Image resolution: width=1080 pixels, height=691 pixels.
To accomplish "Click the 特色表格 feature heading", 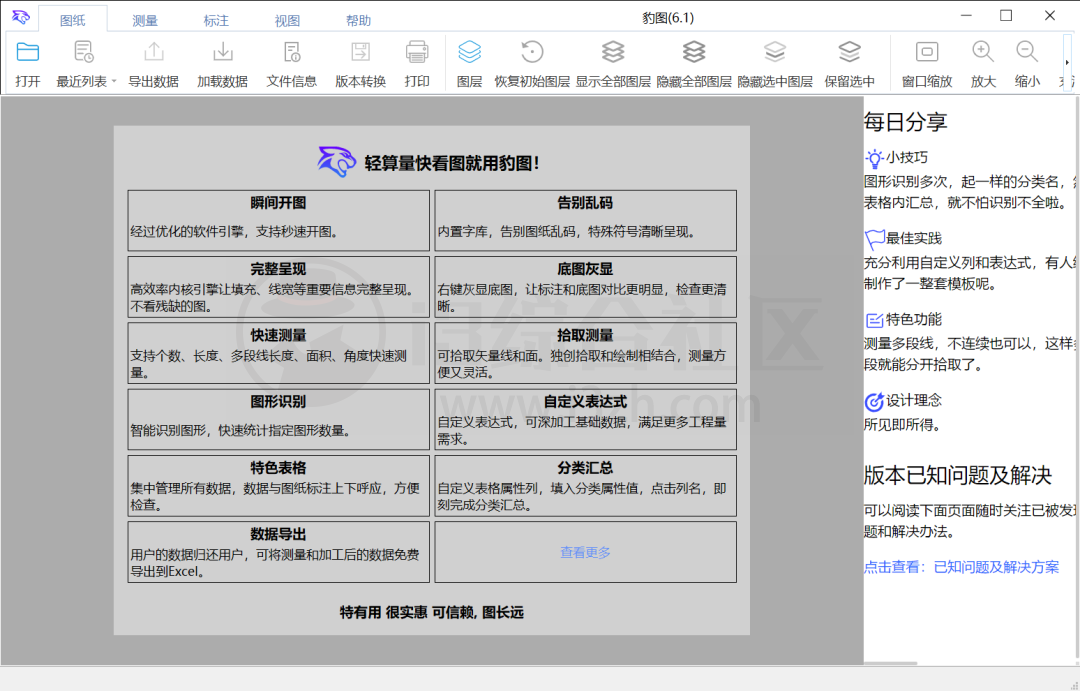I will click(x=278, y=468).
